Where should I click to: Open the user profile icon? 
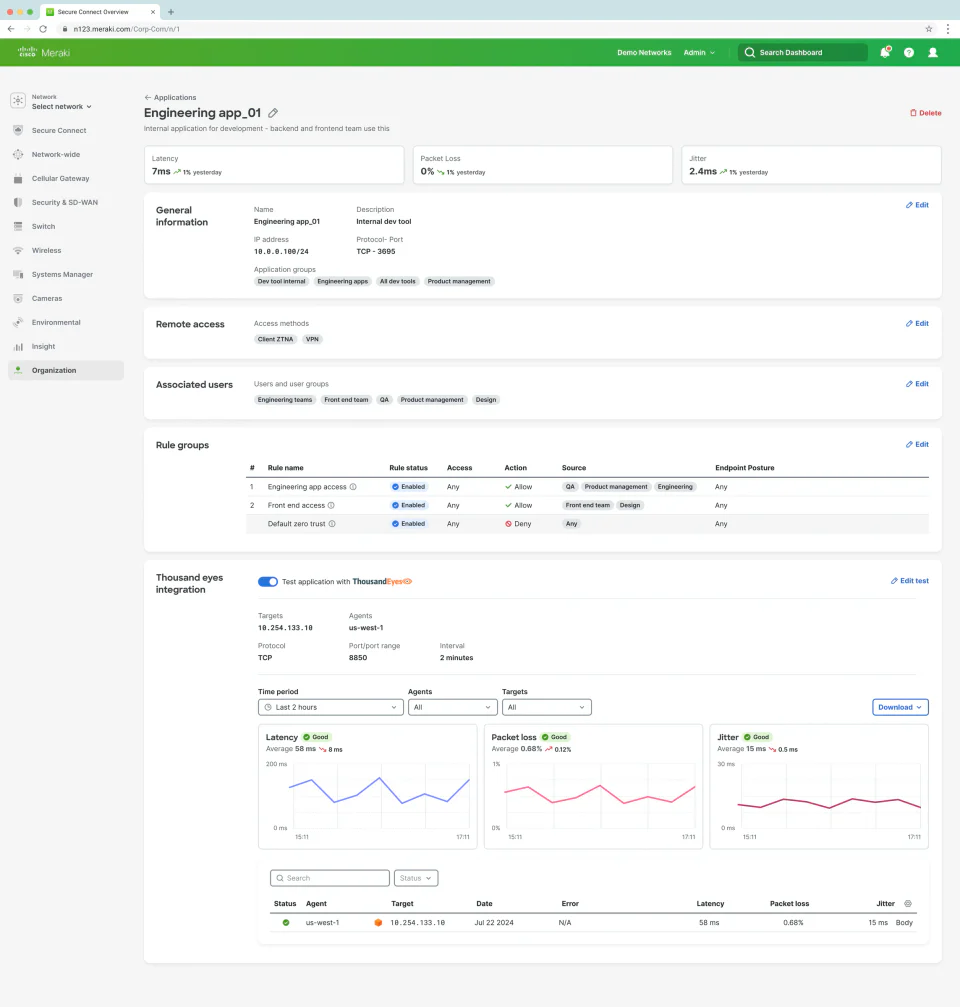pyautogui.click(x=932, y=53)
